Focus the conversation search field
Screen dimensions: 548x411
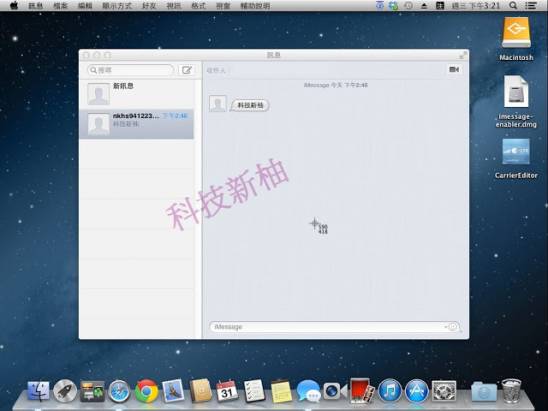pyautogui.click(x=130, y=70)
